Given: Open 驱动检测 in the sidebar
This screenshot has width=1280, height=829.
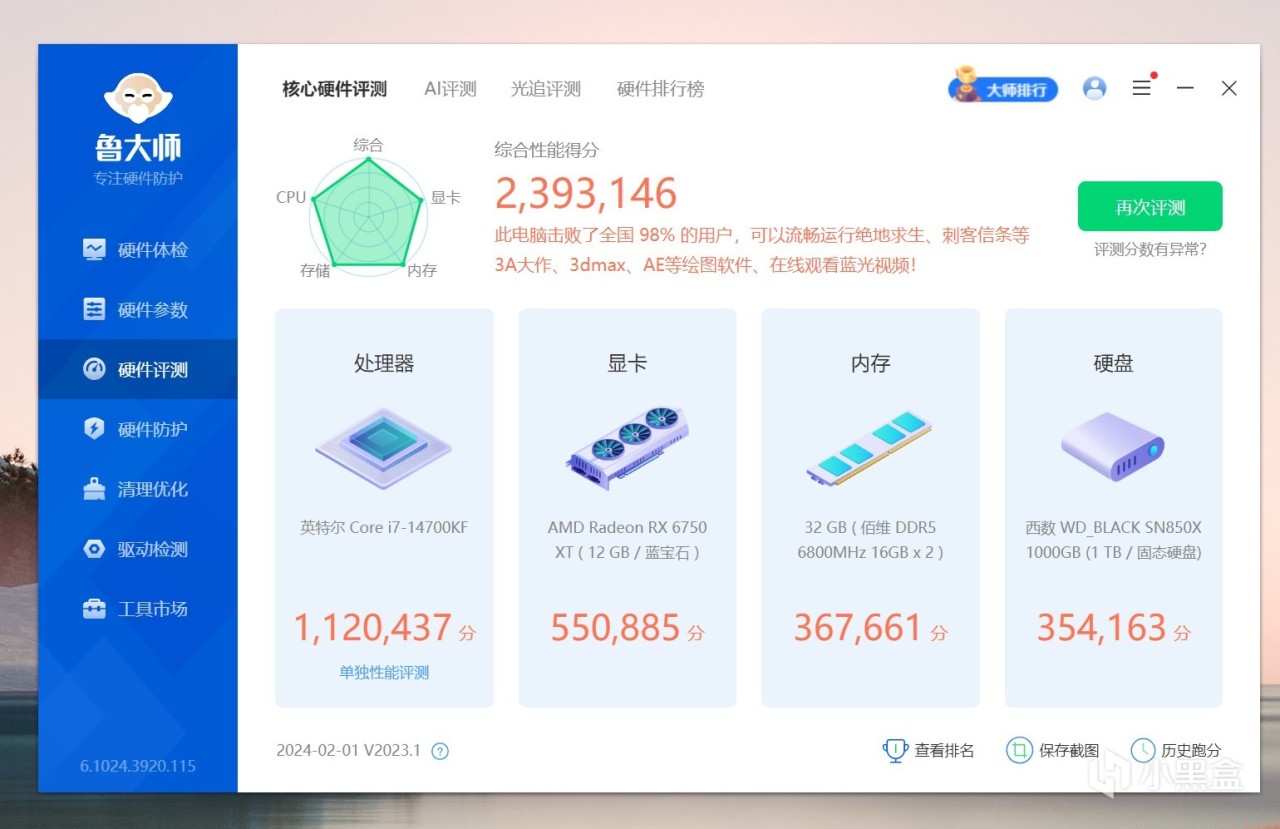Looking at the screenshot, I should 138,549.
